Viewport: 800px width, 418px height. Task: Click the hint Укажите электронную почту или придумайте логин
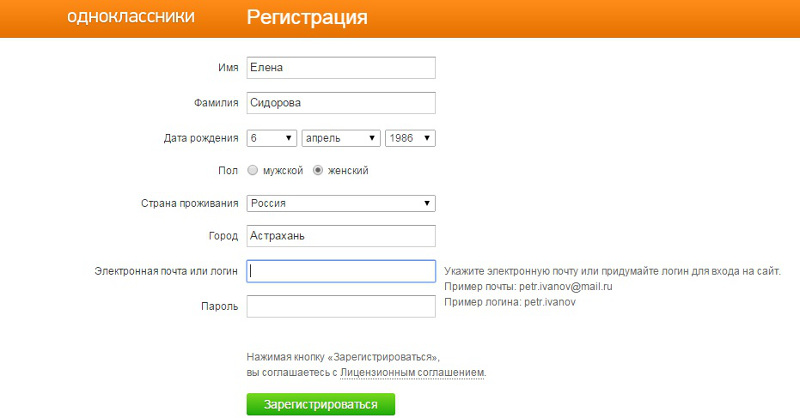point(612,271)
